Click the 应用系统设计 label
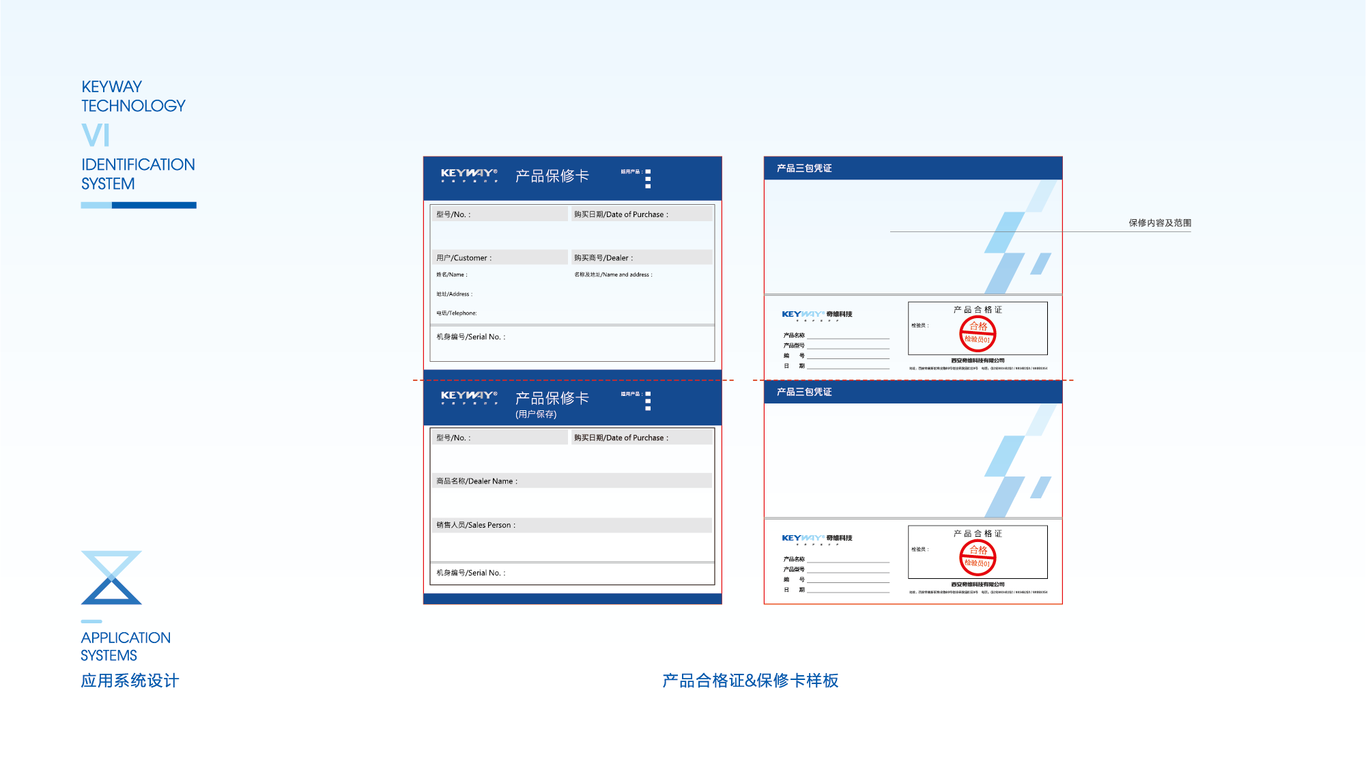 click(130, 681)
